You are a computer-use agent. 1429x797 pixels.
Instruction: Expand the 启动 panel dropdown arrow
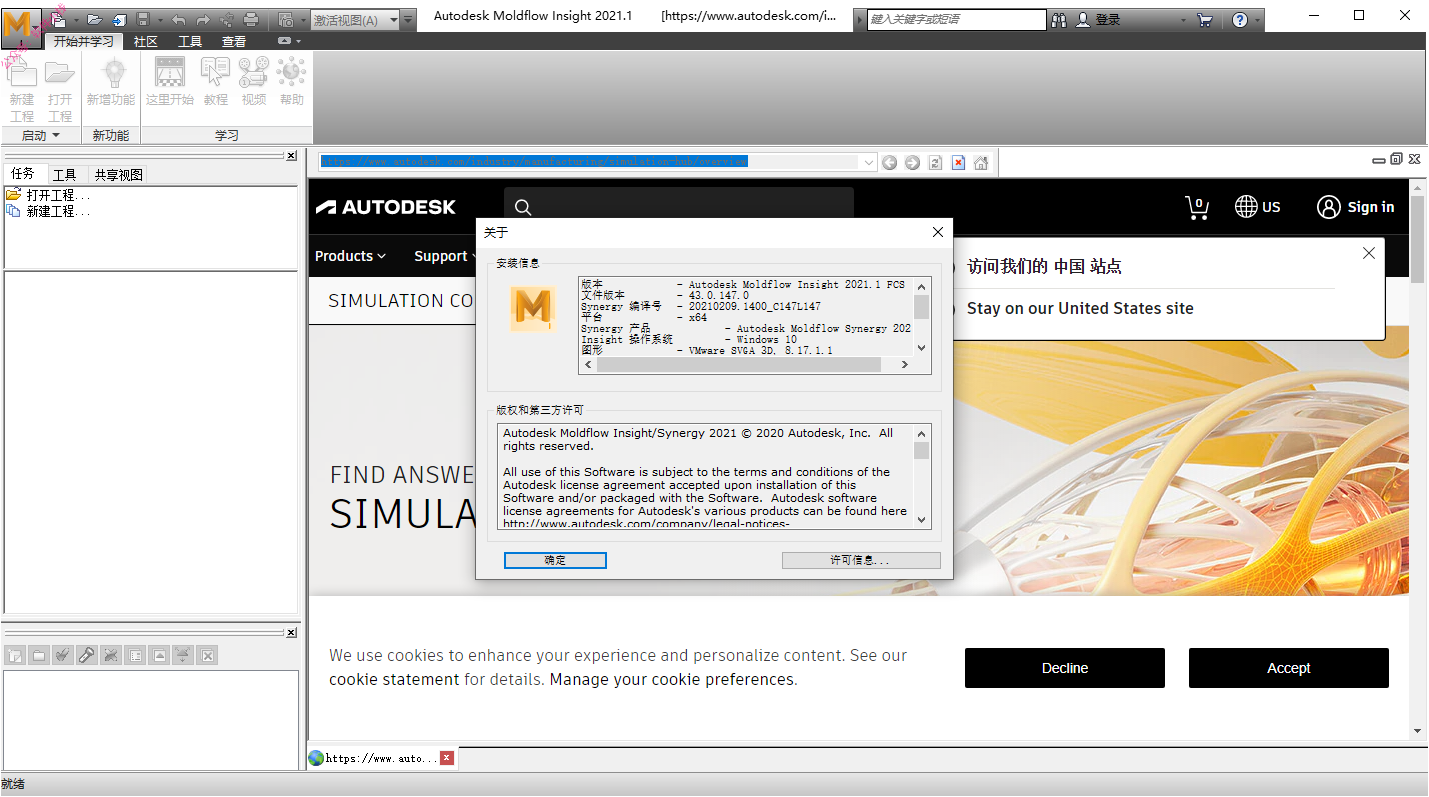(x=56, y=135)
